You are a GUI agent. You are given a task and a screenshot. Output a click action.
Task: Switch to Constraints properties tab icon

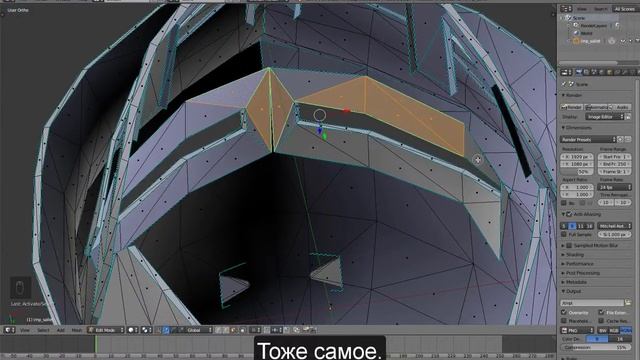tap(618, 72)
